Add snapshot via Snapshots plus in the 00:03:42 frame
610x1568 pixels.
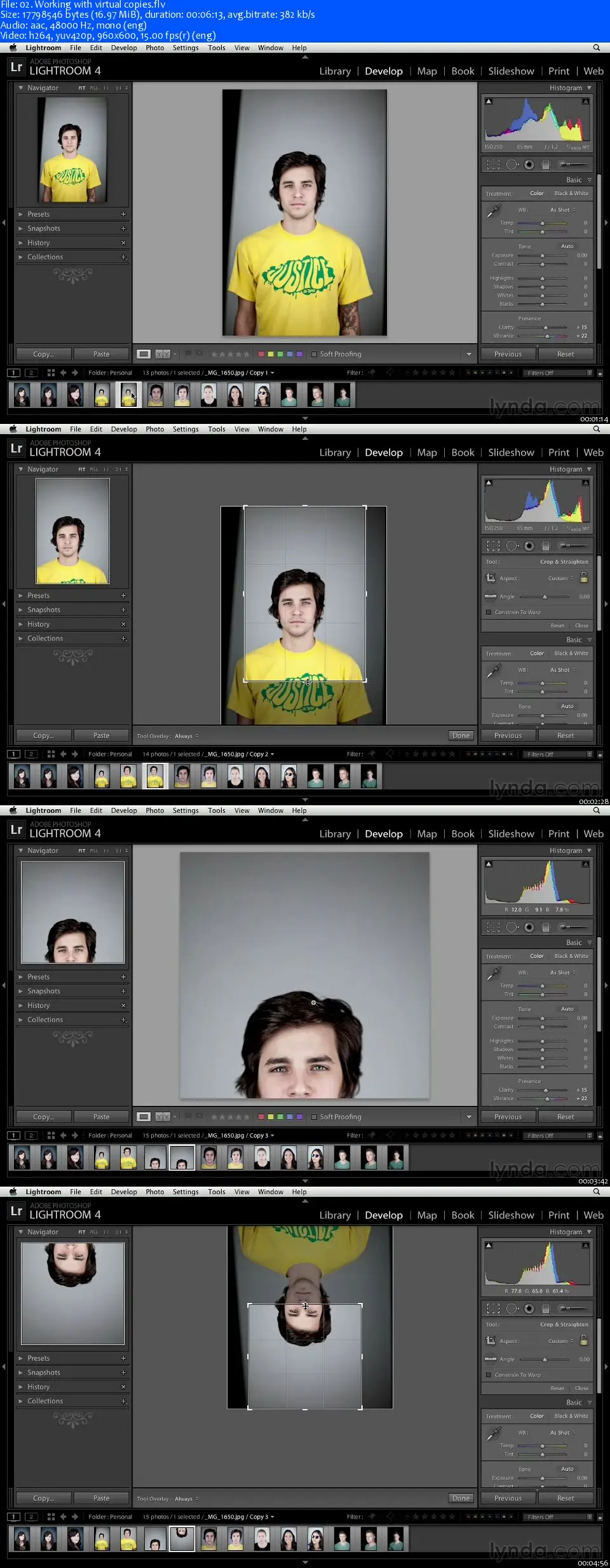tap(123, 991)
